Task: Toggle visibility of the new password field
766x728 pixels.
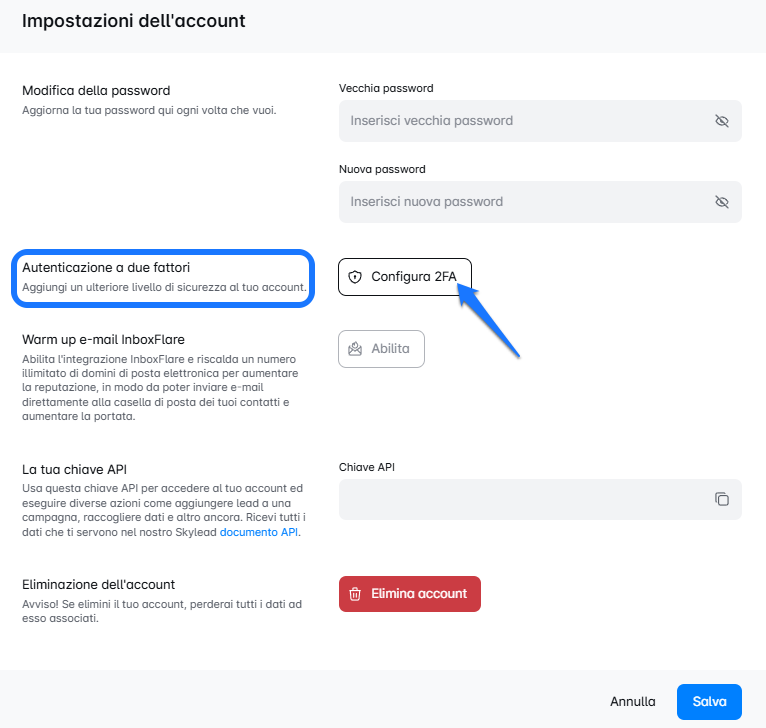Action: pos(722,202)
